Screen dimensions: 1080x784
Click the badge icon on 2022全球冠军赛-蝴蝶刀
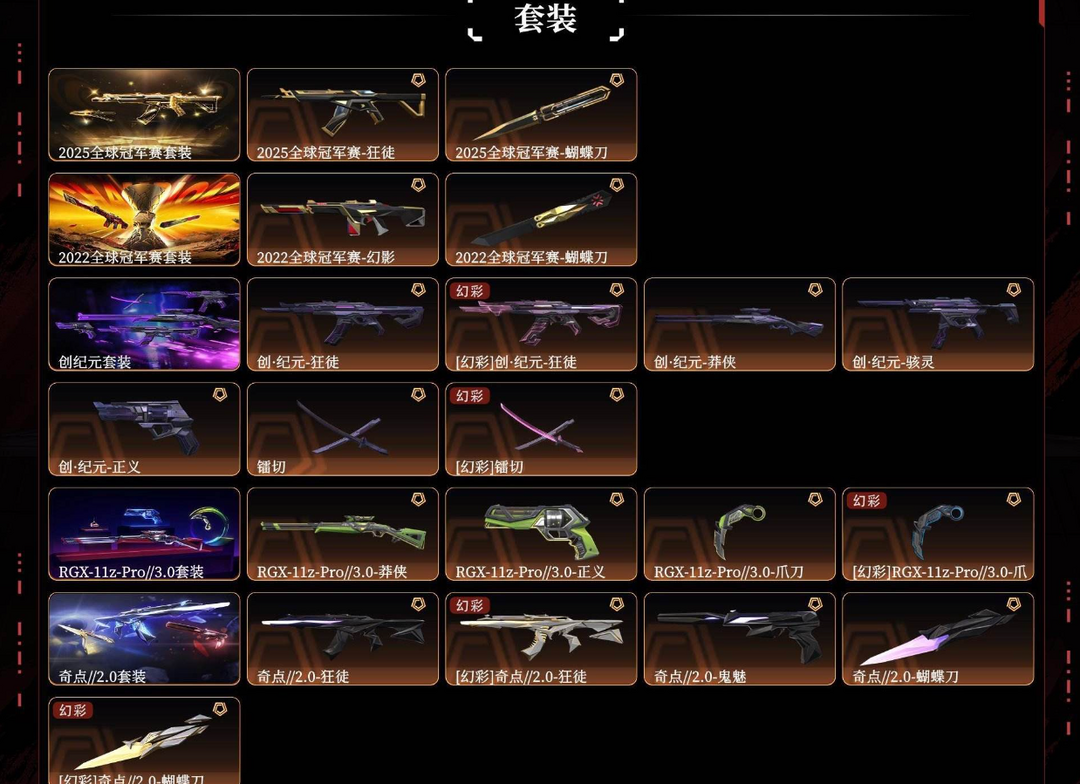[x=616, y=185]
